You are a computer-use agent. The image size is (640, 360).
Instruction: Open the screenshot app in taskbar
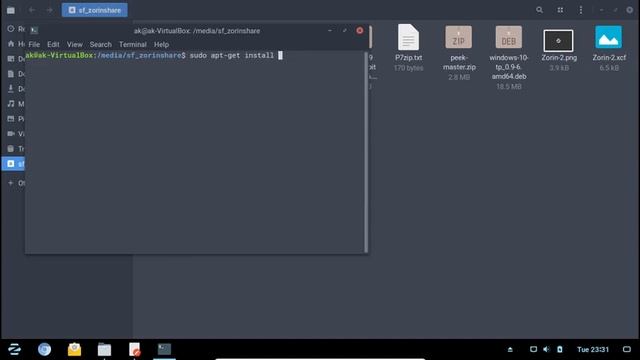point(134,349)
